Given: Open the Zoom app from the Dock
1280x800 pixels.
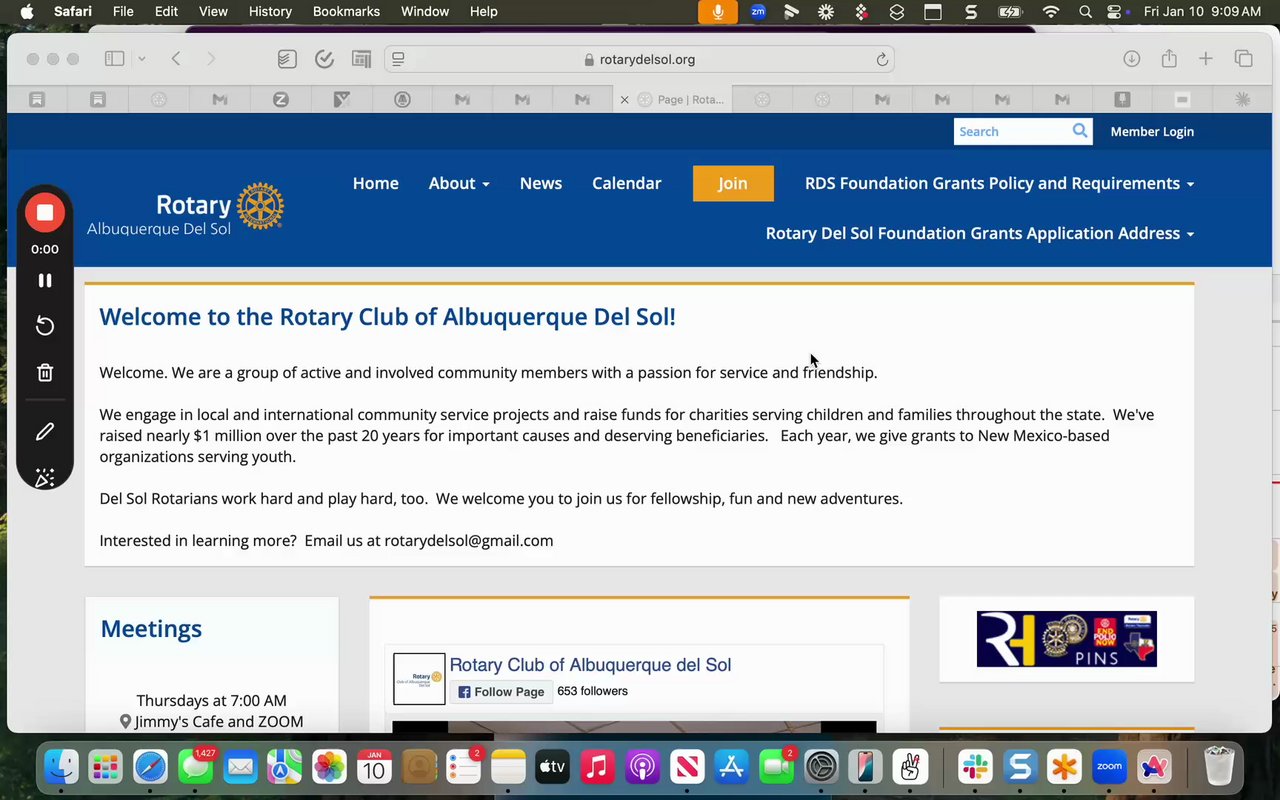Looking at the screenshot, I should (x=1109, y=767).
